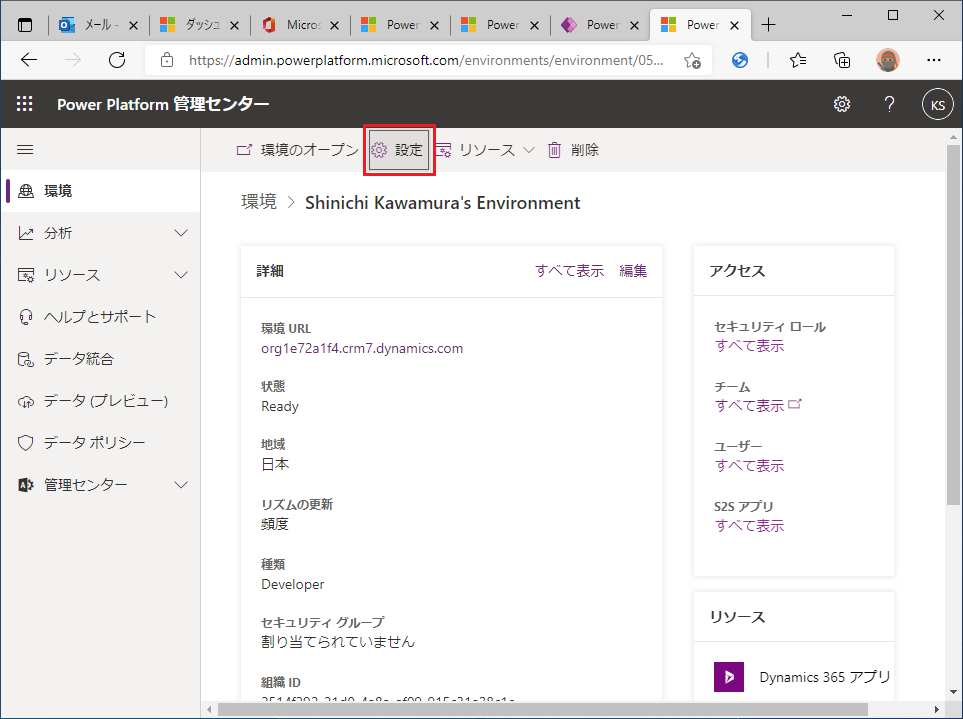Open the org1e72a1f4.crm7.dynamics.com URL link

pyautogui.click(x=362, y=348)
